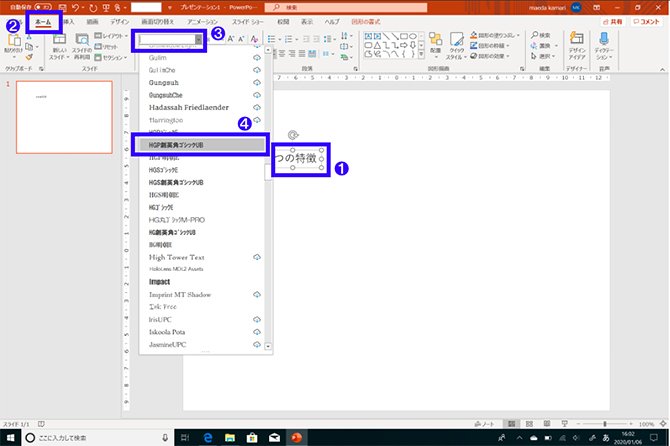
Task: Click the Reuse Slides icon
Action: (82, 39)
